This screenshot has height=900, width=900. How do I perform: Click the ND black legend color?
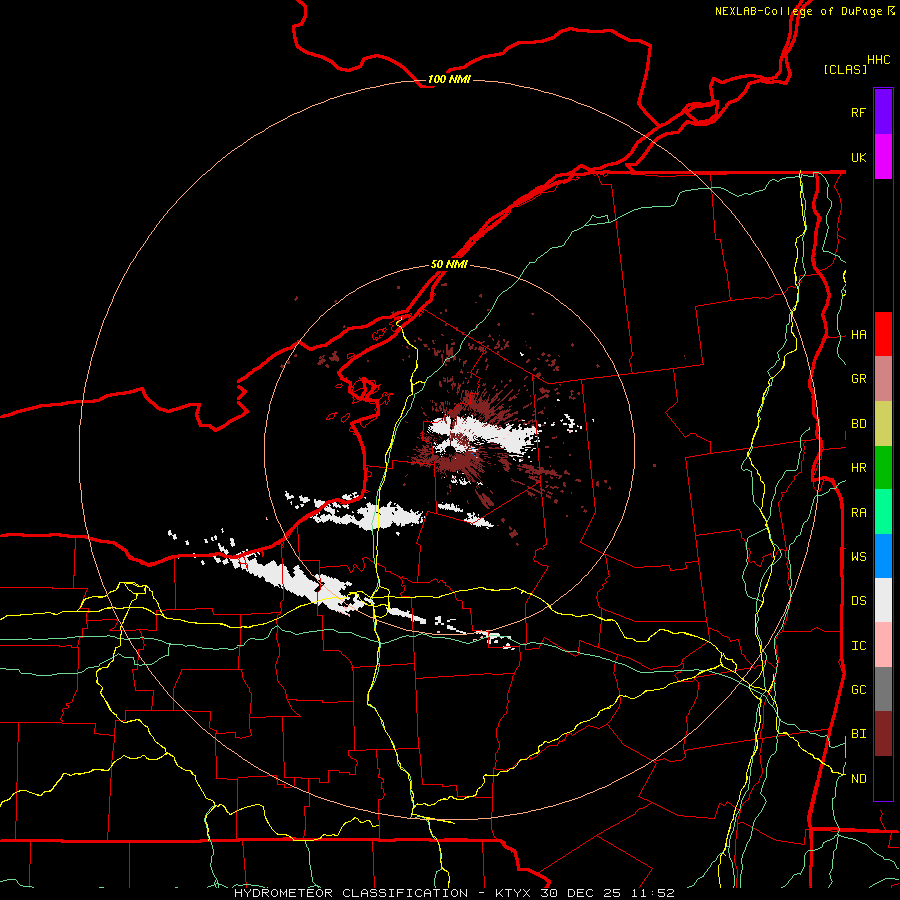point(883,778)
